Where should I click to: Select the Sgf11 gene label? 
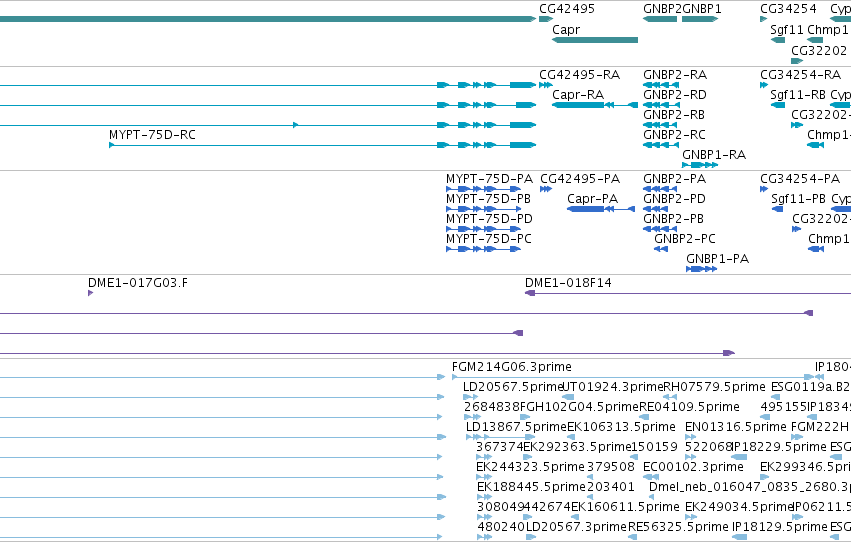pos(787,29)
